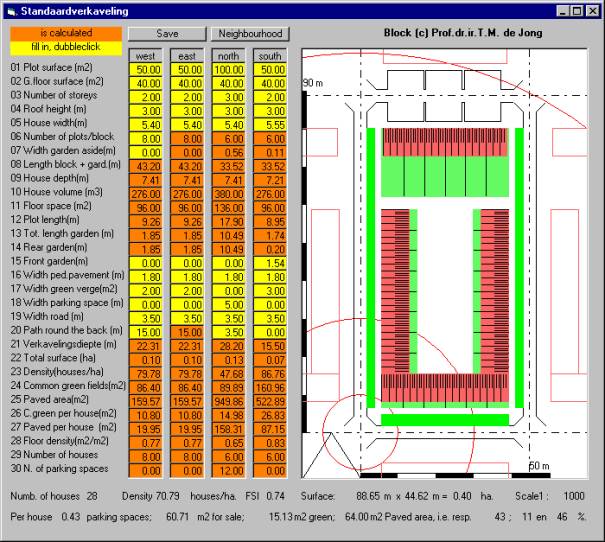This screenshot has height=542, width=605.
Task: Select north Plot surface field 100.00
Action: click(x=228, y=70)
